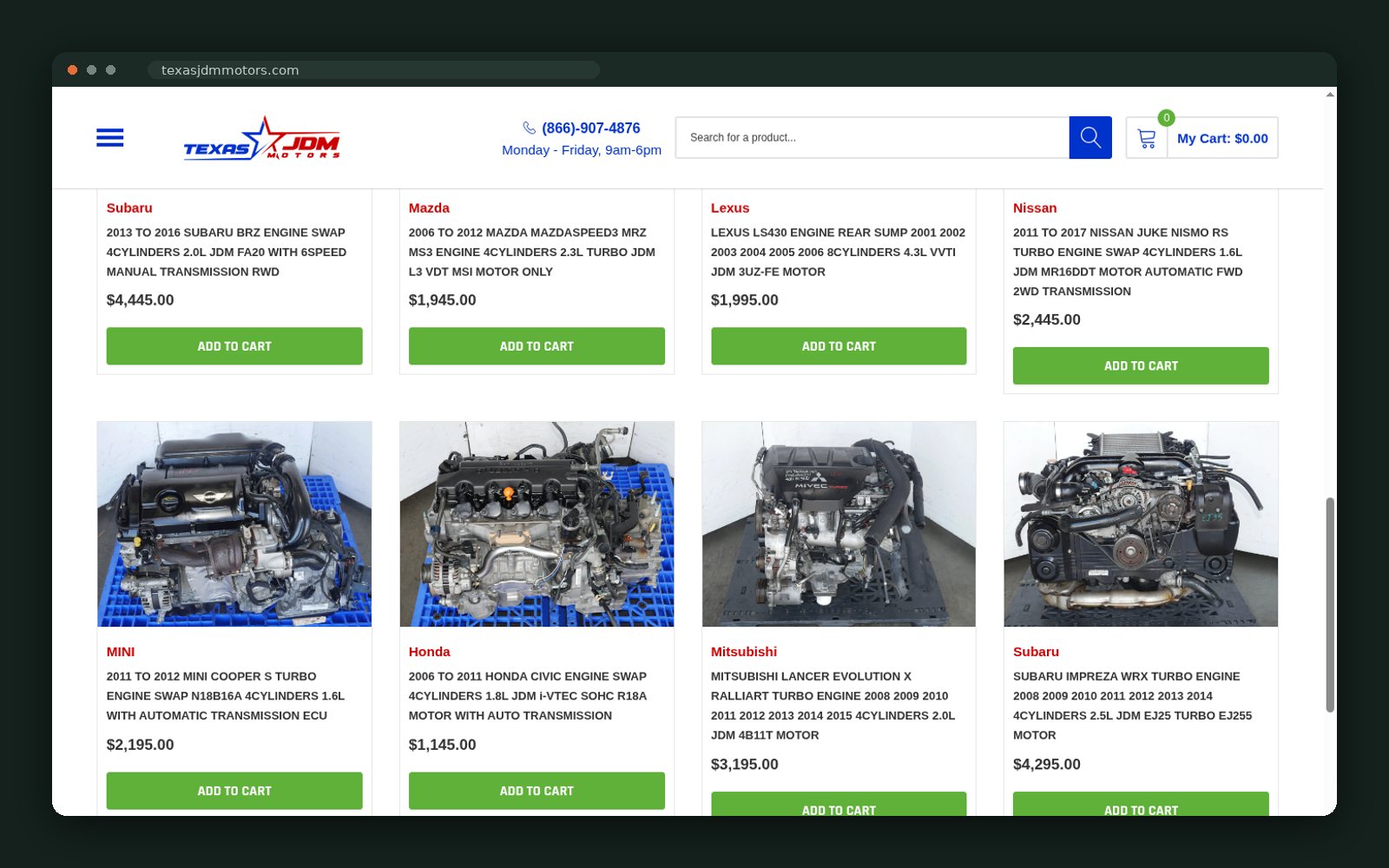
Task: Click the $1,995.00 price
Action: pos(744,300)
